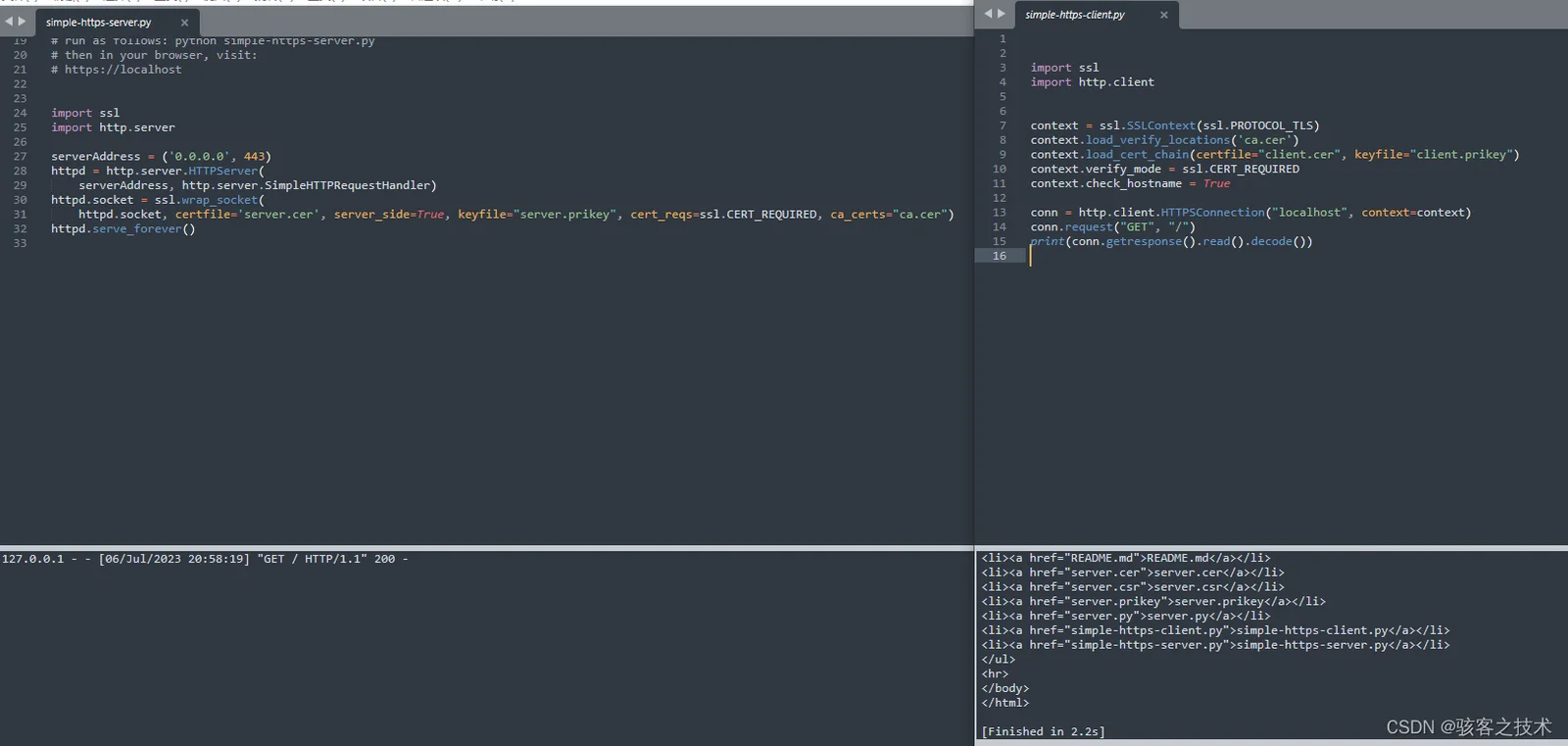Click 'context.check_hostname = True' line
This screenshot has width=1568, height=746.
1130,183
